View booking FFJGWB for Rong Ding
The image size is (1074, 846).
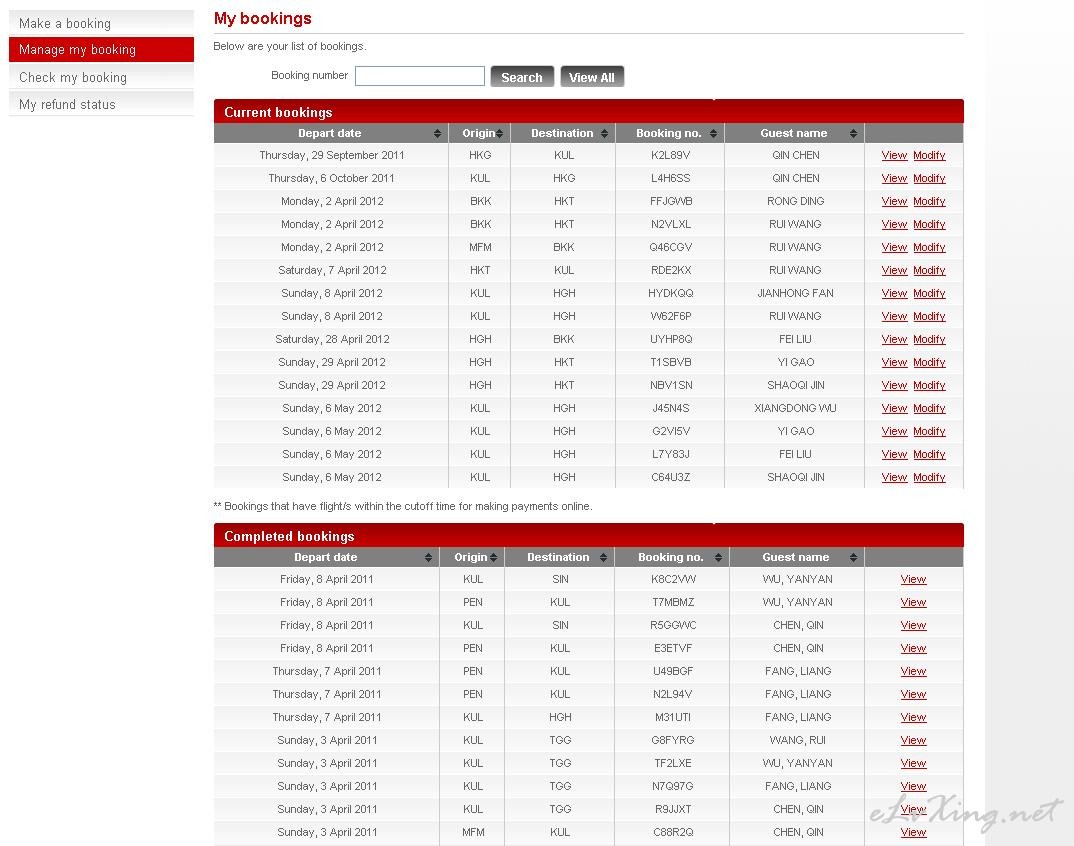click(894, 201)
